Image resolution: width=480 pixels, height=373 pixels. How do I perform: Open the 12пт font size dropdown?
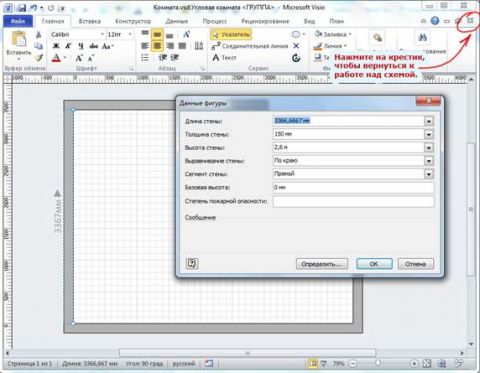(x=130, y=34)
